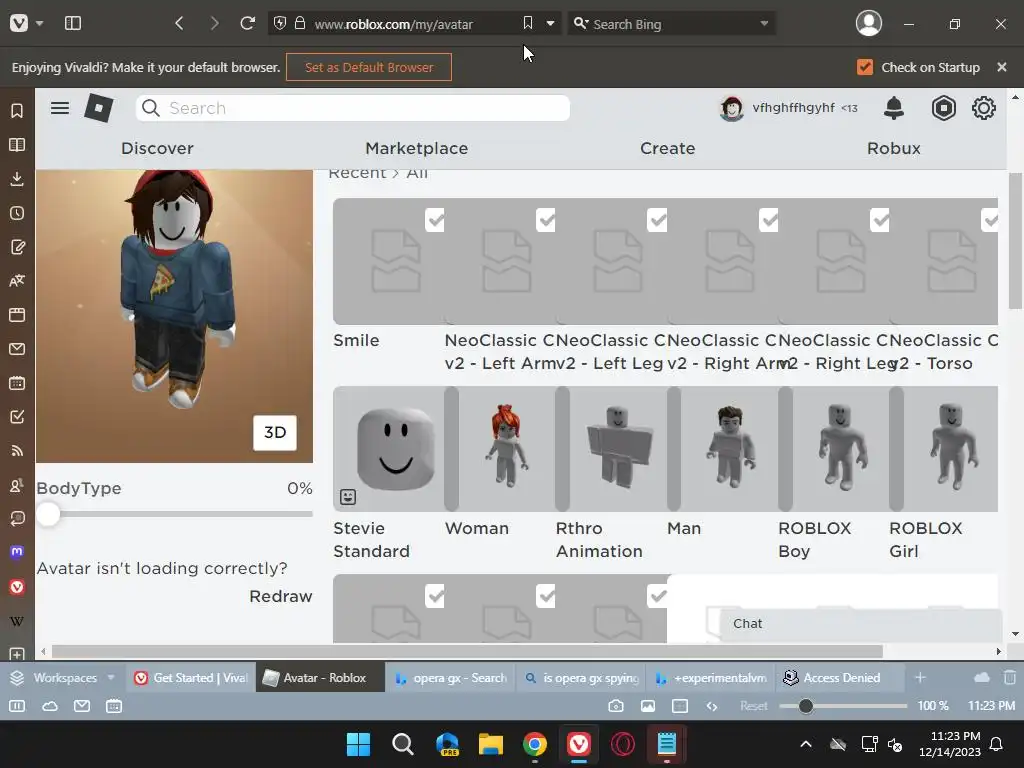The height and width of the screenshot is (768, 1024).
Task: Uncheck the NeoClassic Left Leg checkbox
Action: click(657, 220)
